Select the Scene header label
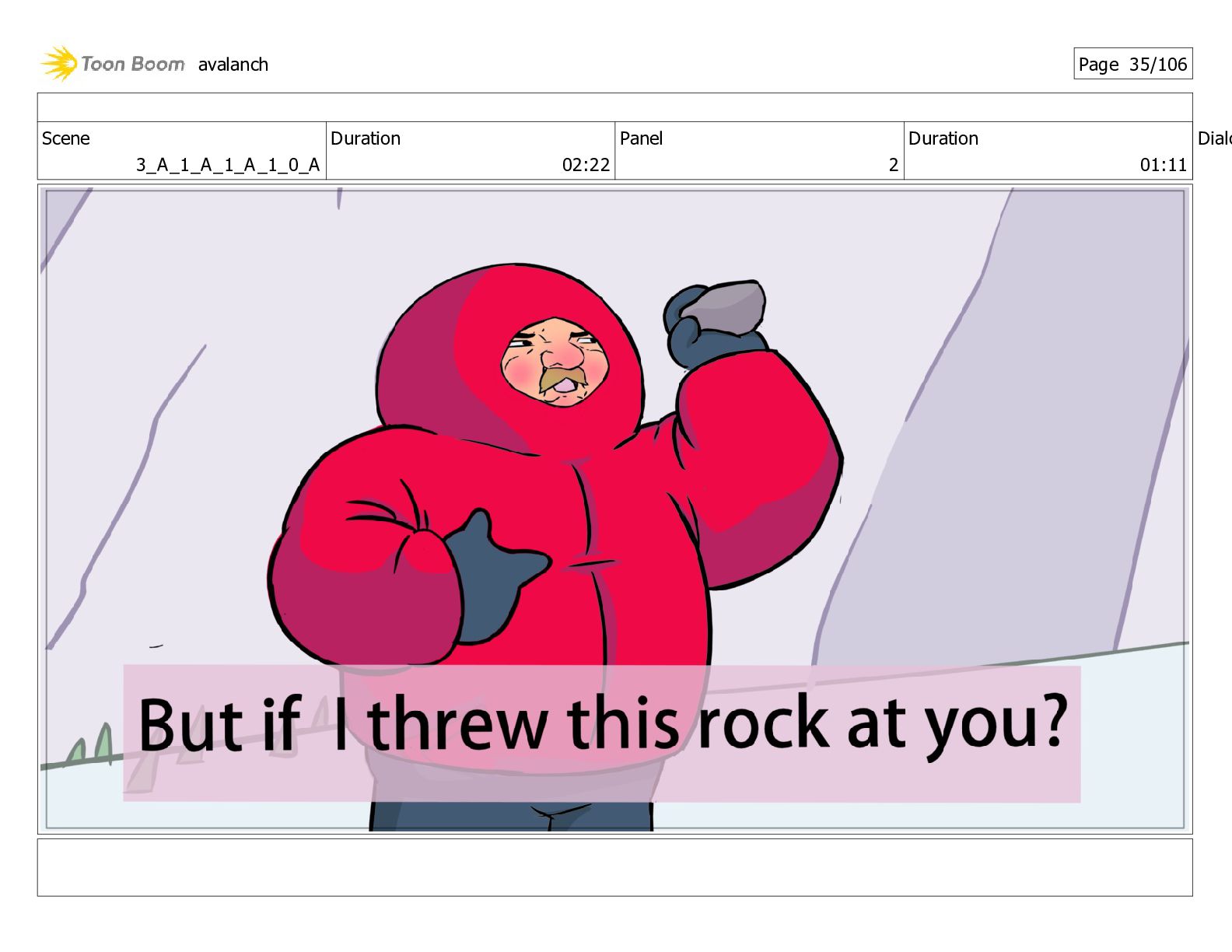The height and width of the screenshot is (952, 1232). coord(66,138)
